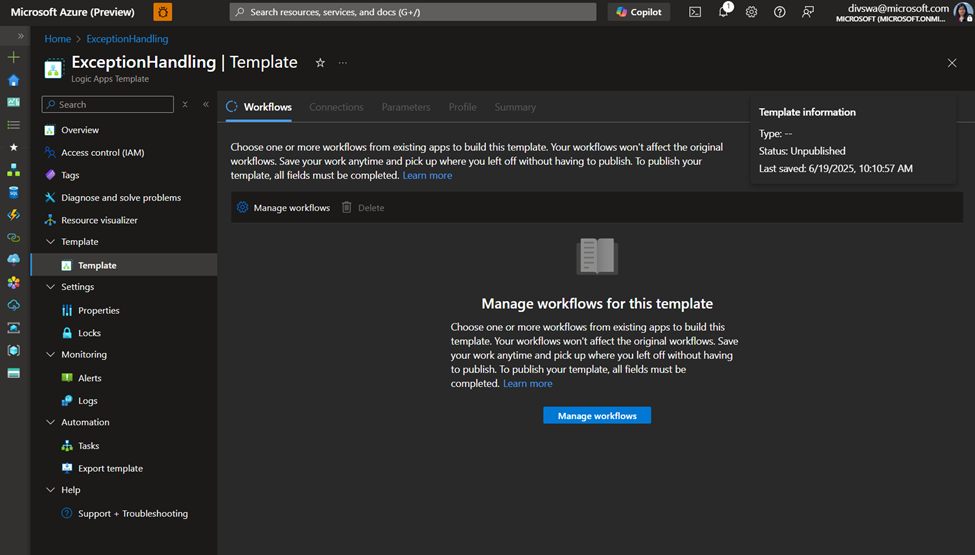This screenshot has width=975, height=555.
Task: Open the more options ellipsis by title
Action: pyautogui.click(x=343, y=63)
